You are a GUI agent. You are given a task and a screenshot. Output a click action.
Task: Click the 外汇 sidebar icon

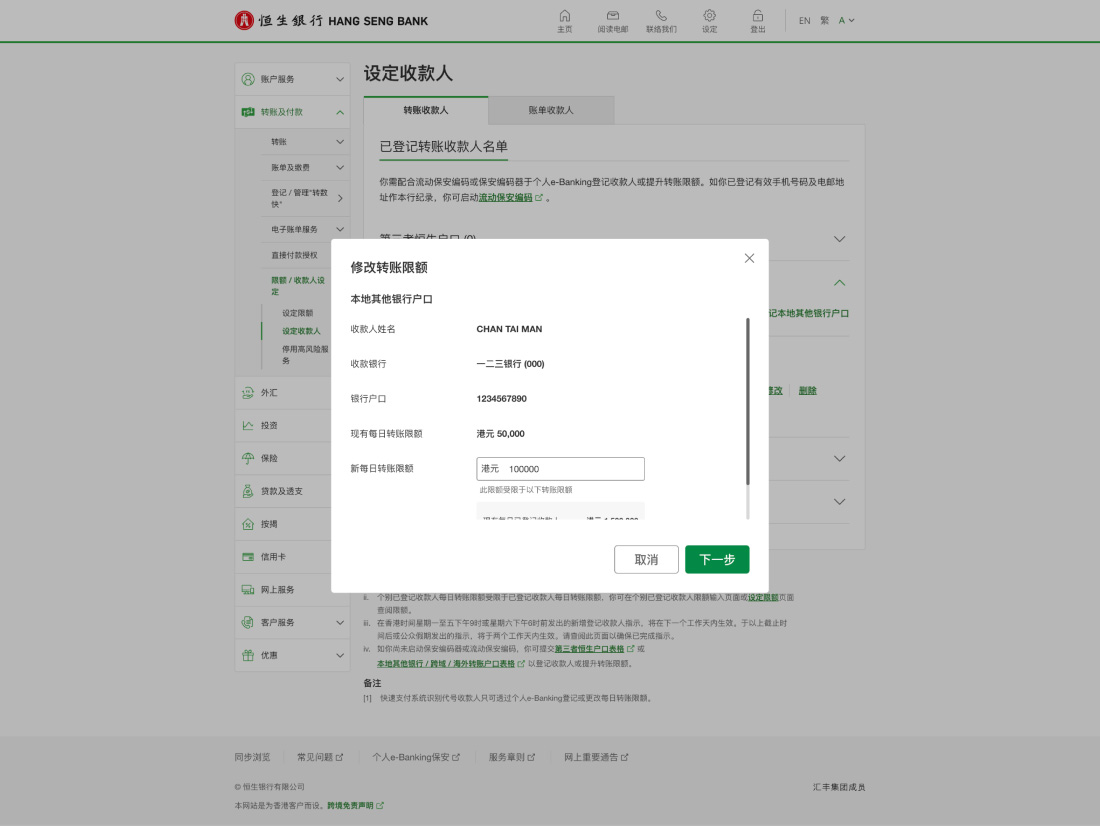(248, 393)
